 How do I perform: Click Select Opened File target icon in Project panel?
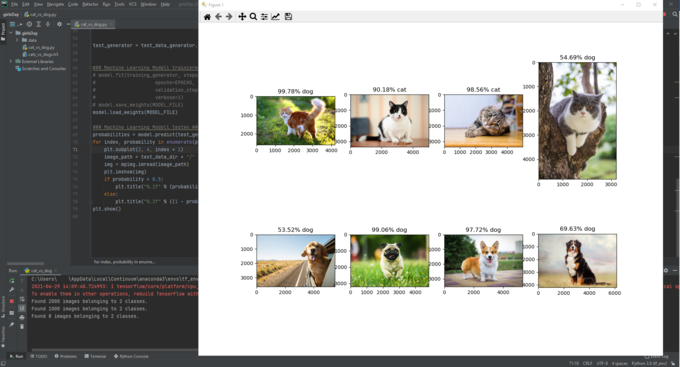[29, 24]
